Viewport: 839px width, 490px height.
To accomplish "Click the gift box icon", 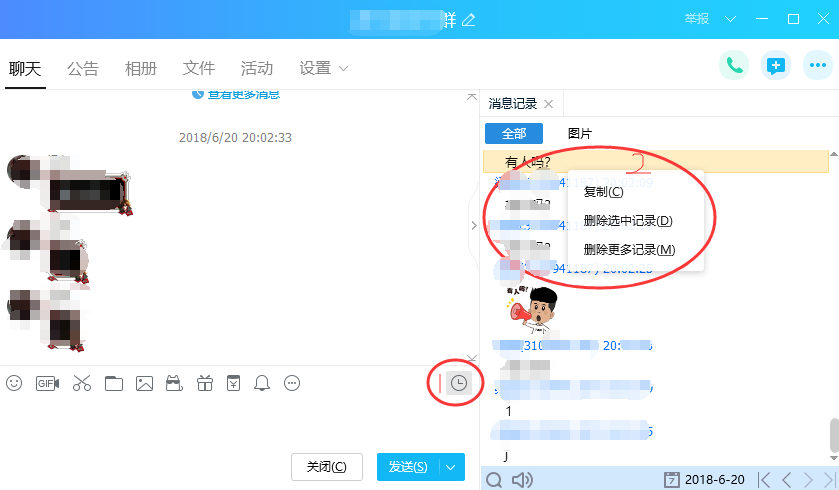I will [x=204, y=383].
